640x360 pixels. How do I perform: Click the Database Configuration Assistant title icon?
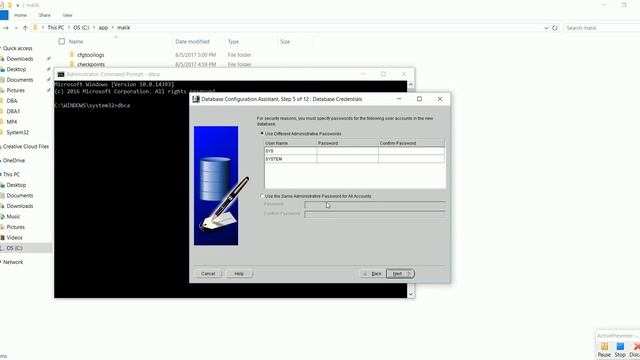click(x=196, y=99)
